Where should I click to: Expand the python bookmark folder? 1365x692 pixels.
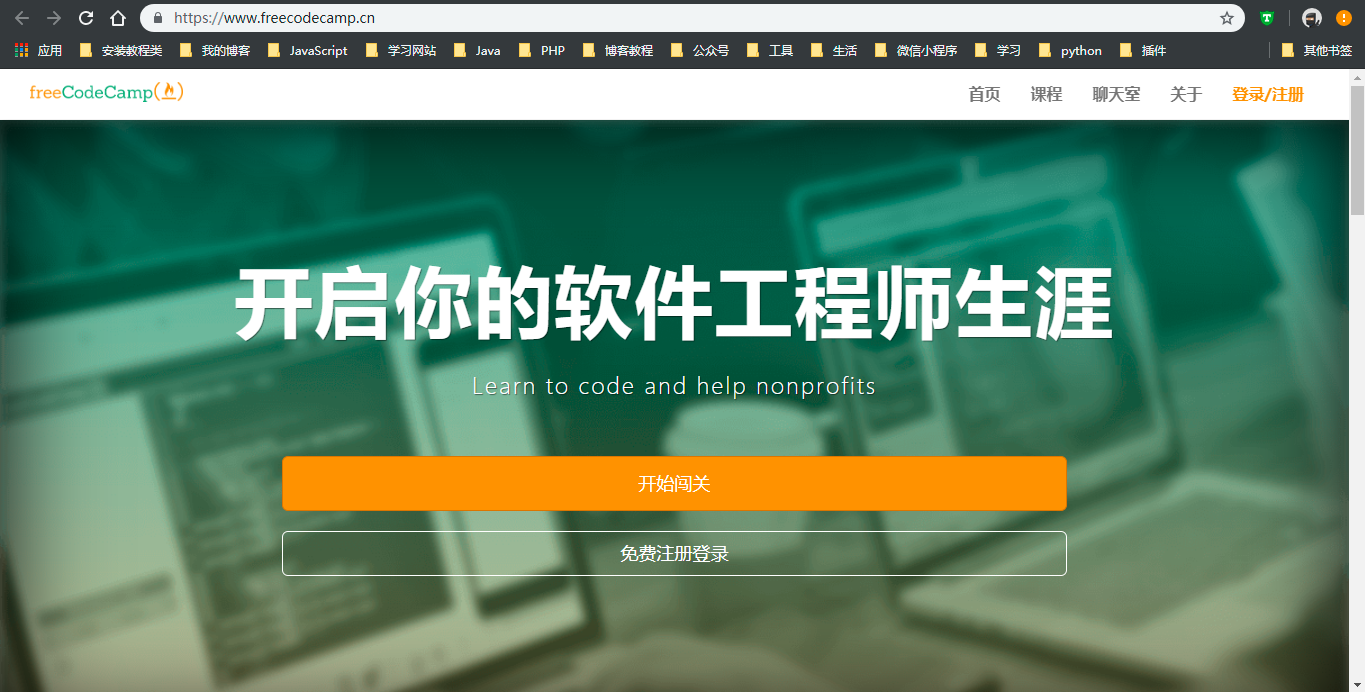tap(1070, 50)
